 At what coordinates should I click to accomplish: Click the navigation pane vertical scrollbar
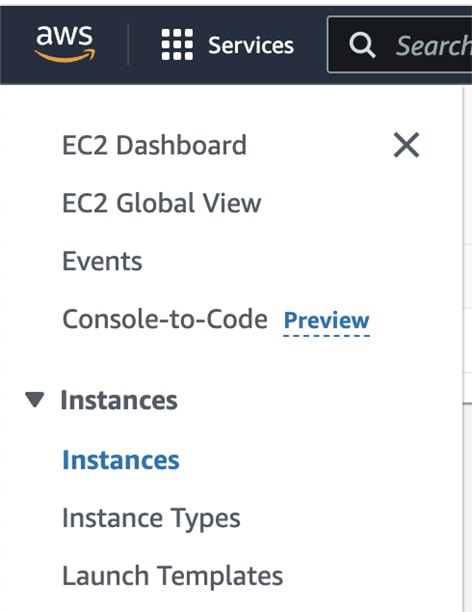click(463, 349)
